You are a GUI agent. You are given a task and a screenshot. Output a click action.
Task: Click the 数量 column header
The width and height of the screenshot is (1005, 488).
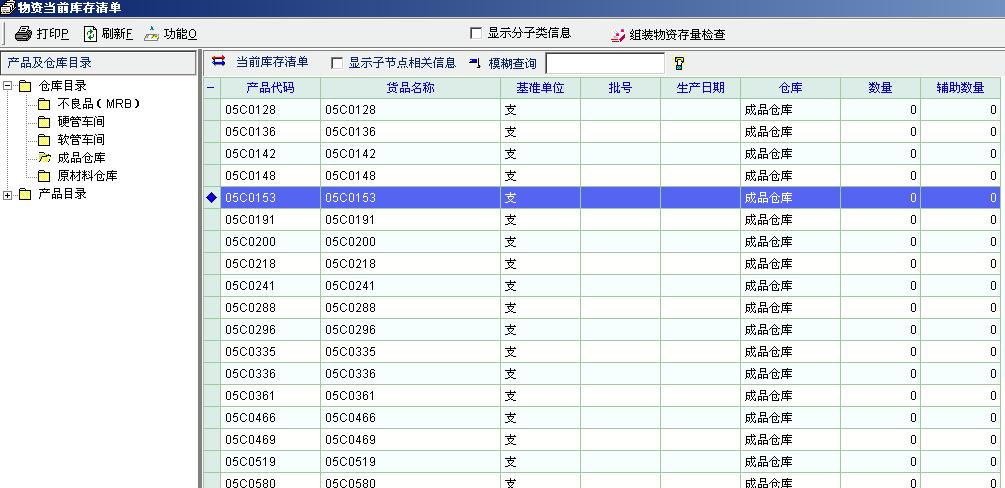point(880,88)
